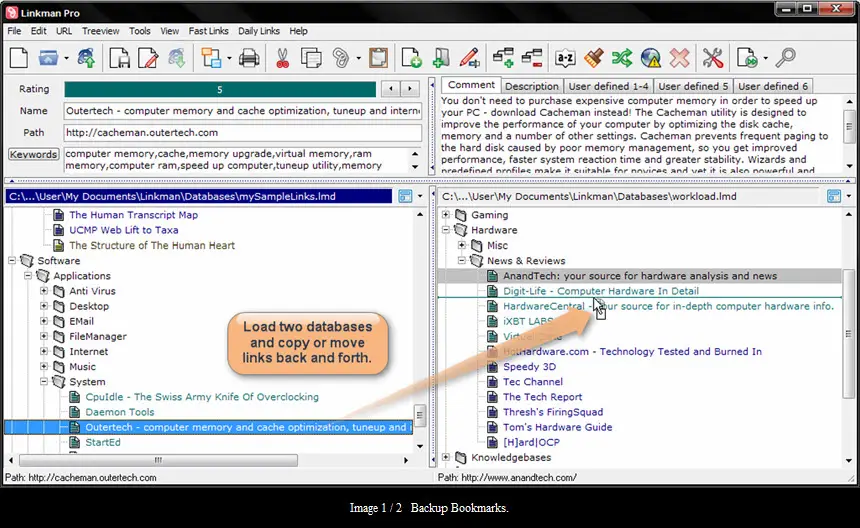Click the Path field with cacheman URL

pyautogui.click(x=242, y=133)
